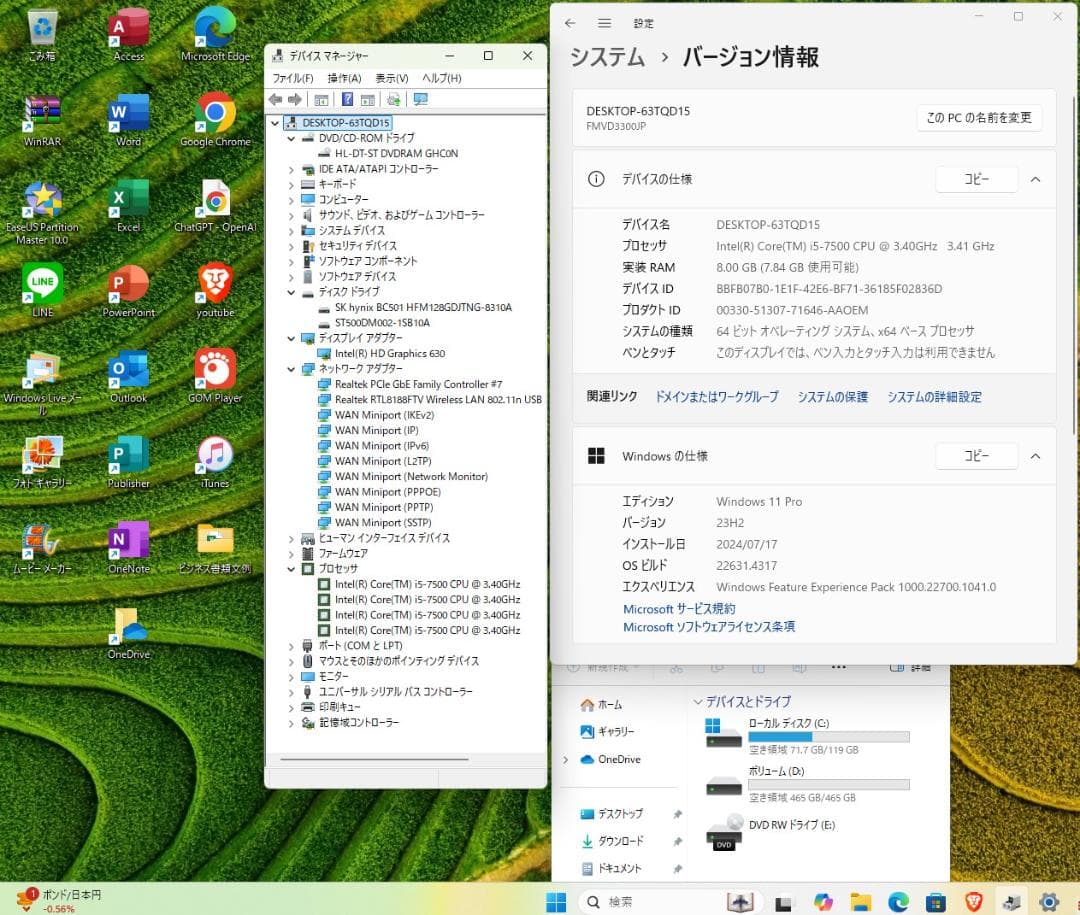Open properties via the Device Manager toolbar icon
The width and height of the screenshot is (1080, 915).
[320, 99]
